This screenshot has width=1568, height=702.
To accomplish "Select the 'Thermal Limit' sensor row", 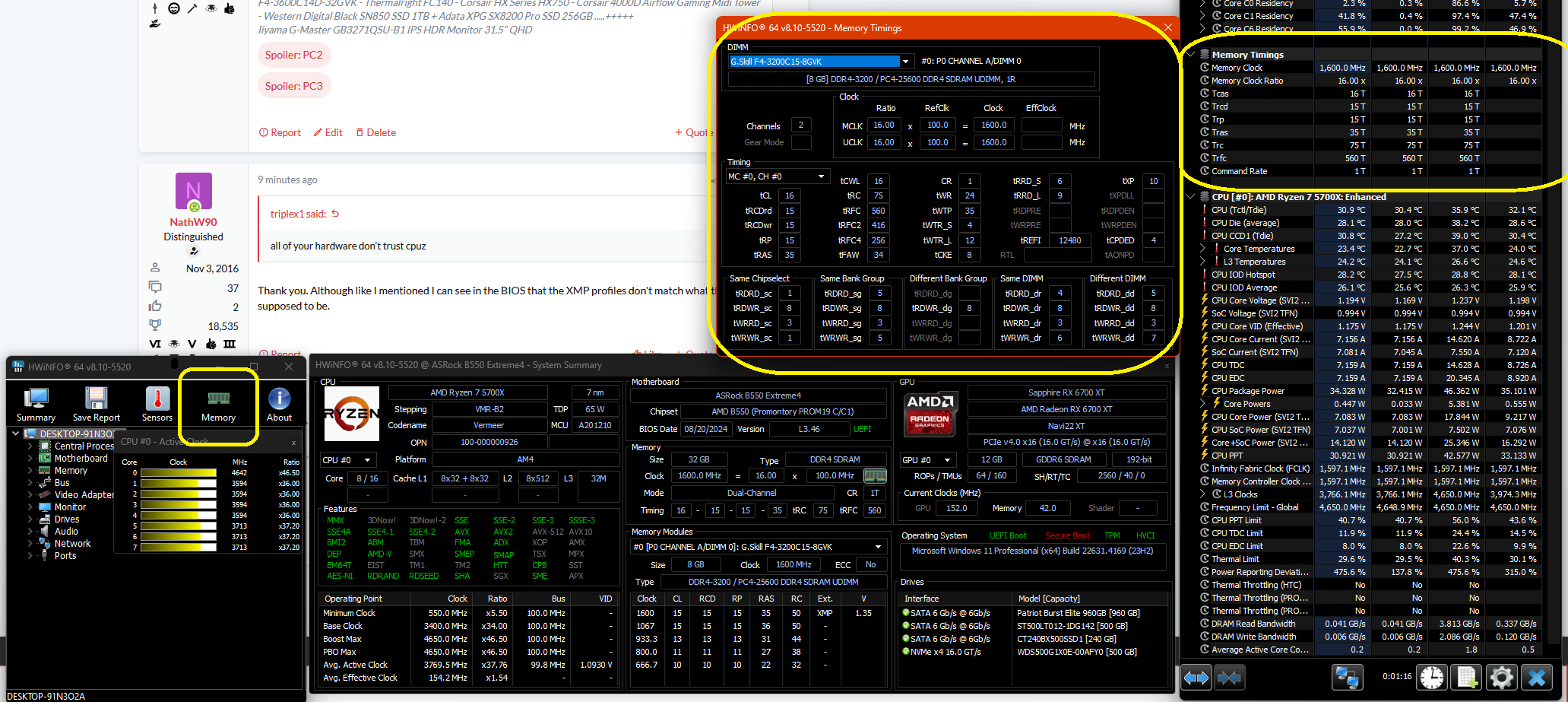I will [x=1370, y=559].
